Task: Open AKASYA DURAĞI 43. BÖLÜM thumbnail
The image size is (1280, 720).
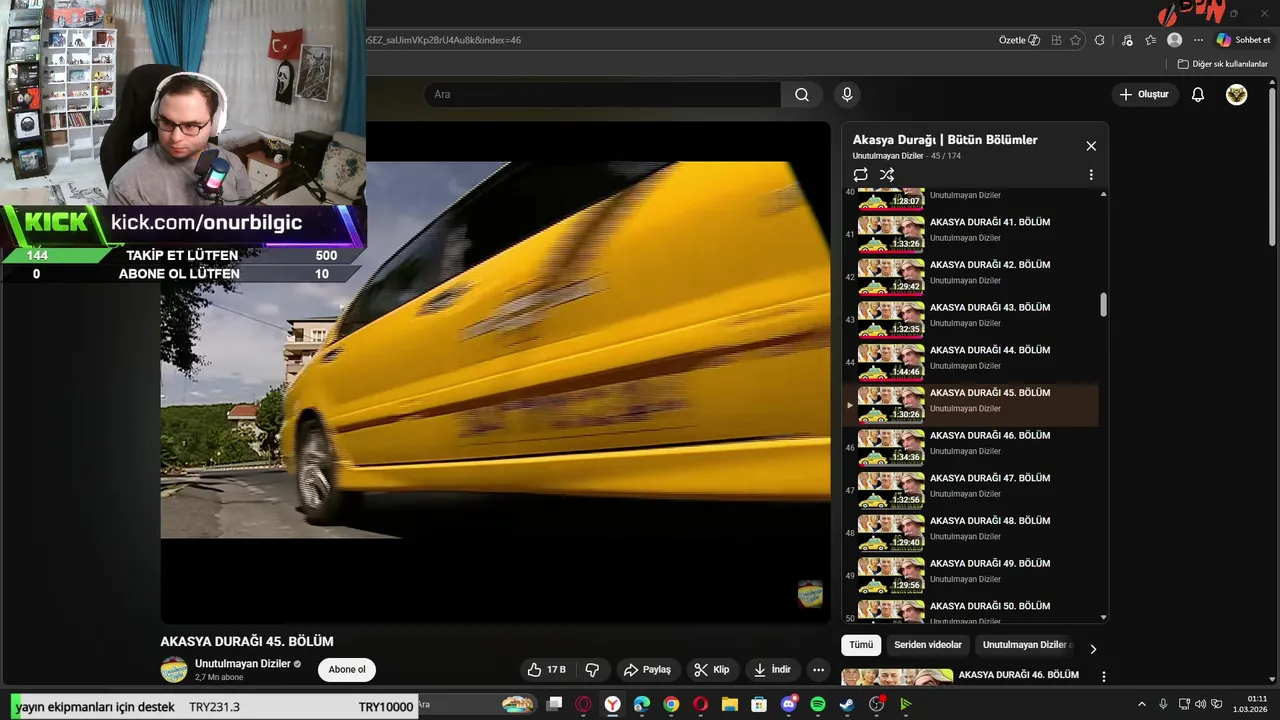Action: pyautogui.click(x=891, y=320)
